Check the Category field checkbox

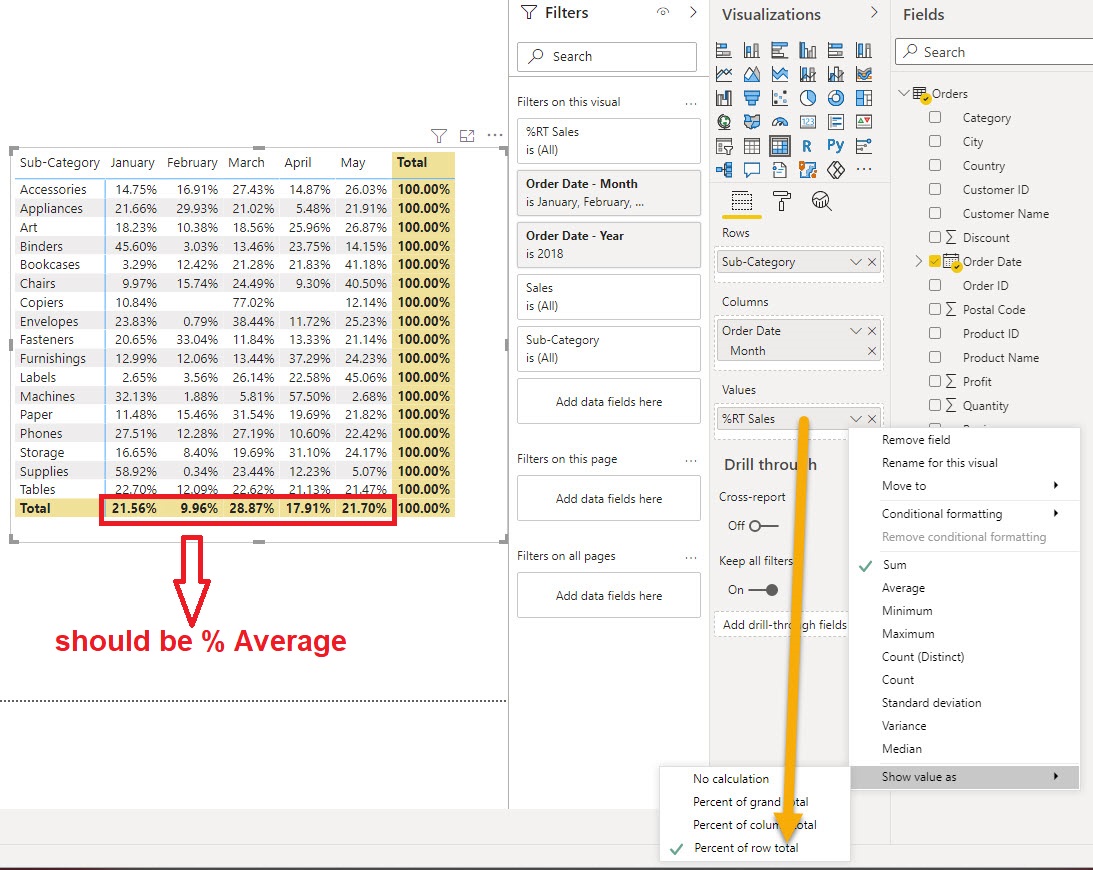click(935, 117)
